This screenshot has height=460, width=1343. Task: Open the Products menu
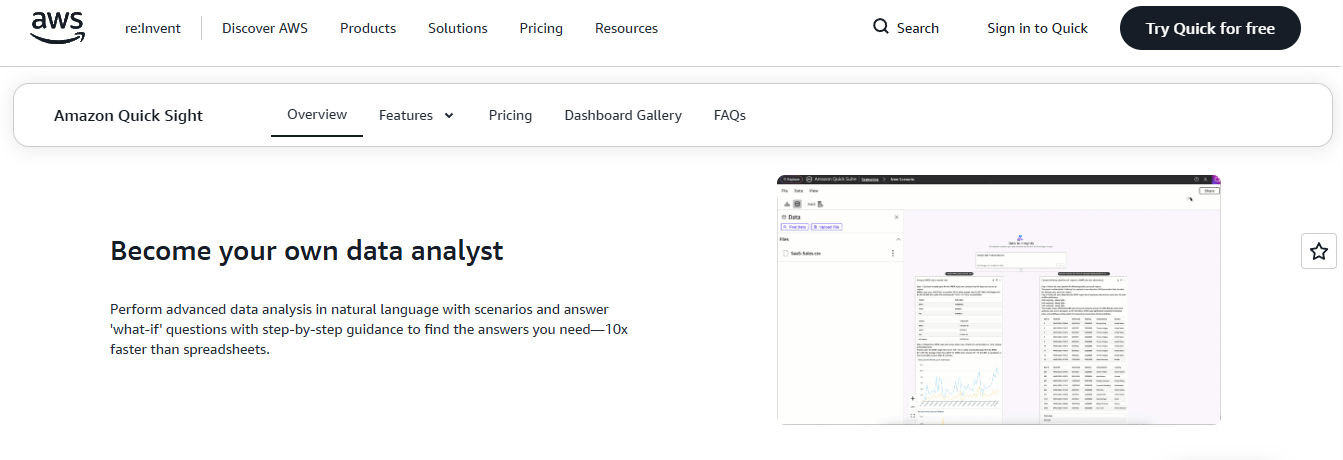[x=368, y=28]
